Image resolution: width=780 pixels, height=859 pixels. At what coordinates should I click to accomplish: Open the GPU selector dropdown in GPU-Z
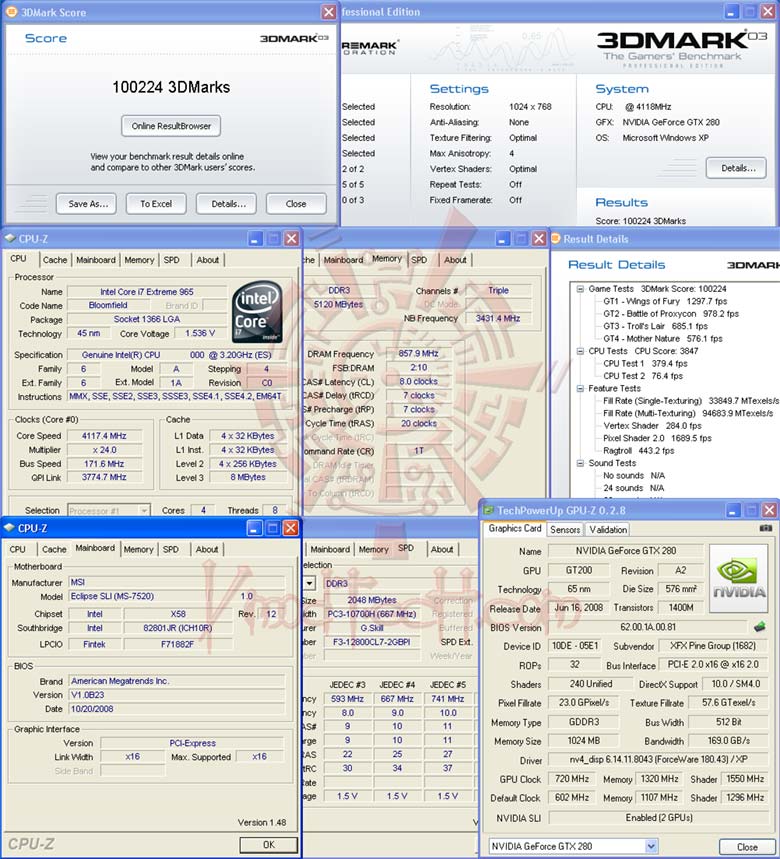[x=651, y=846]
